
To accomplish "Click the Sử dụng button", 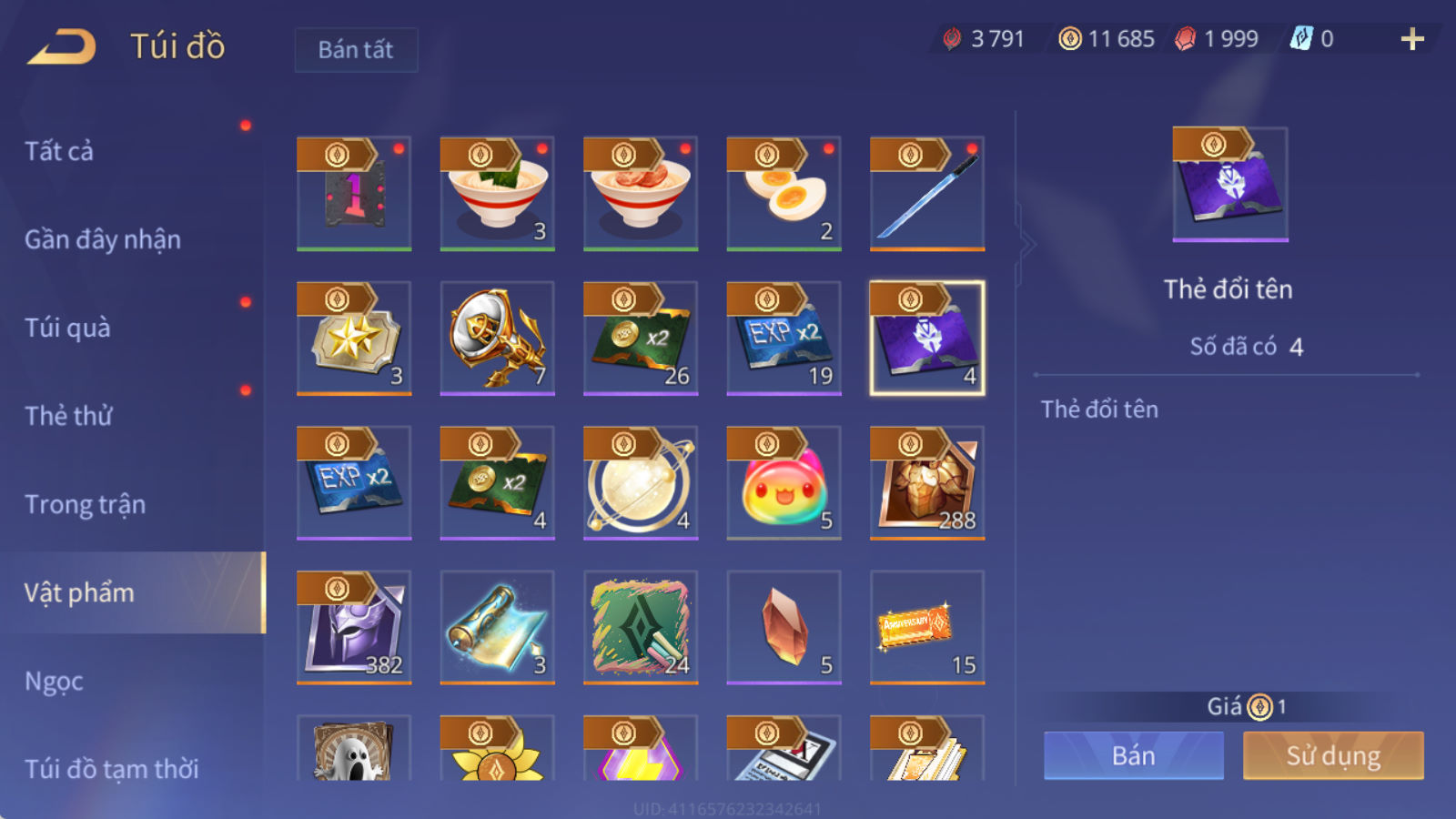I will [1333, 755].
